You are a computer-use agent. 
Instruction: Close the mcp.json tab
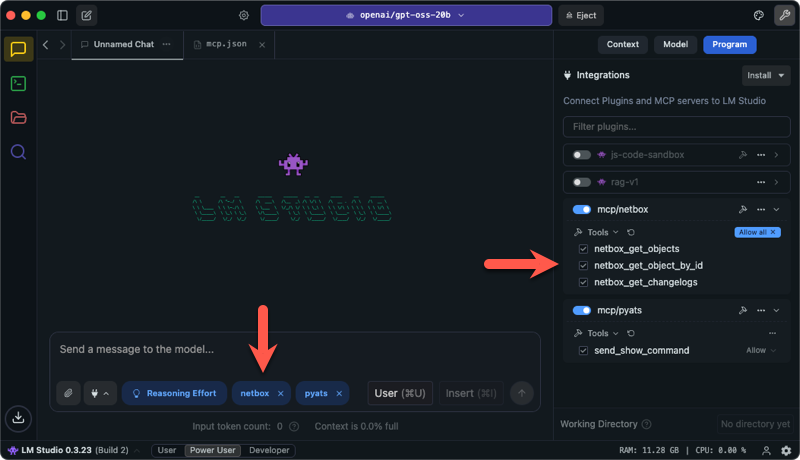click(262, 45)
